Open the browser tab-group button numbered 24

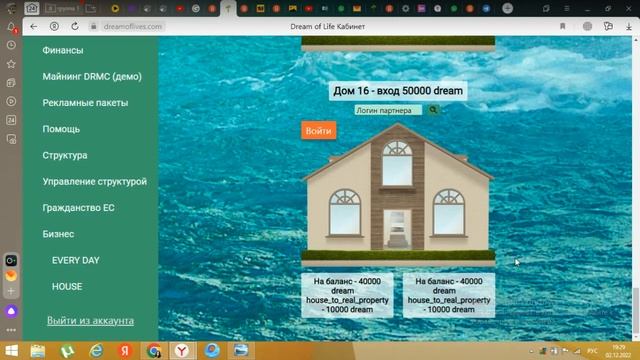click(31, 8)
